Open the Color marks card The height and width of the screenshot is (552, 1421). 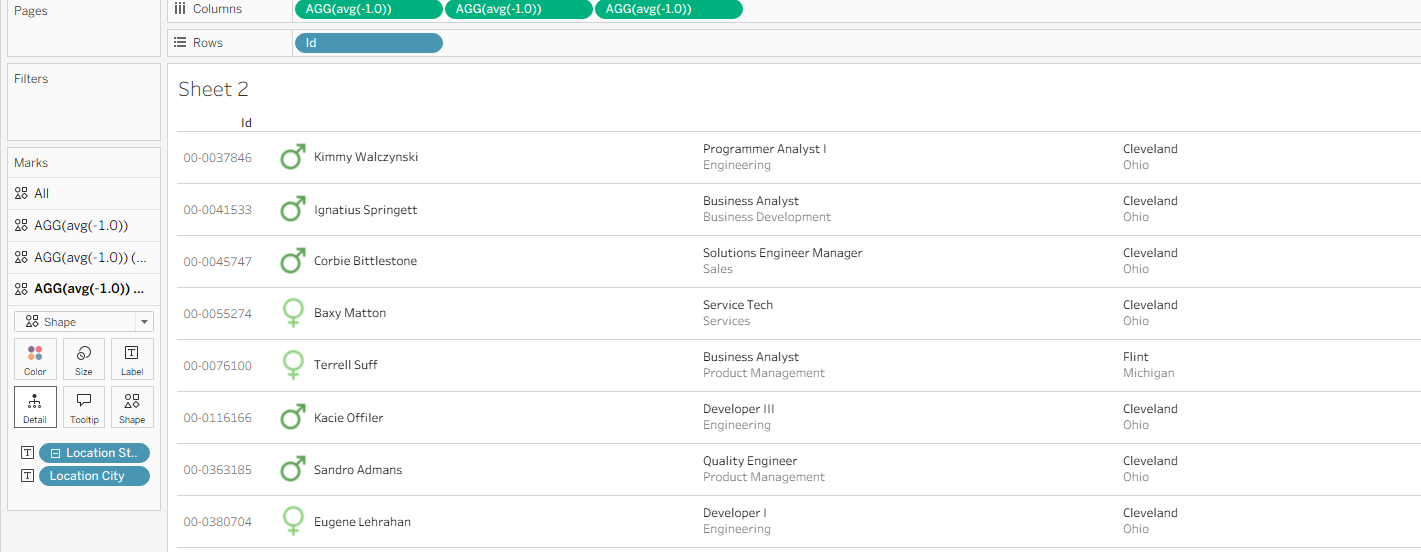pos(35,359)
